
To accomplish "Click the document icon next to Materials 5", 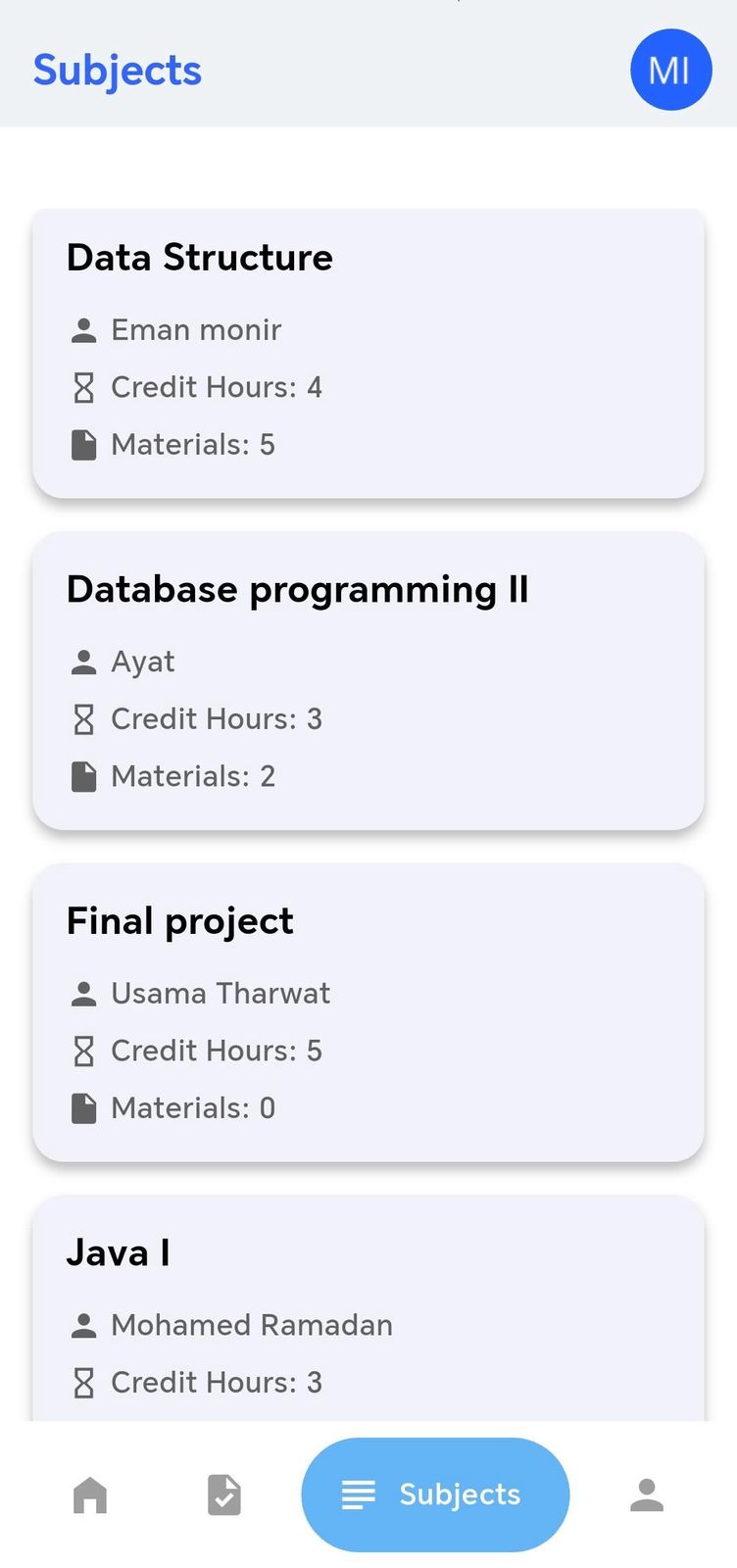I will (84, 444).
